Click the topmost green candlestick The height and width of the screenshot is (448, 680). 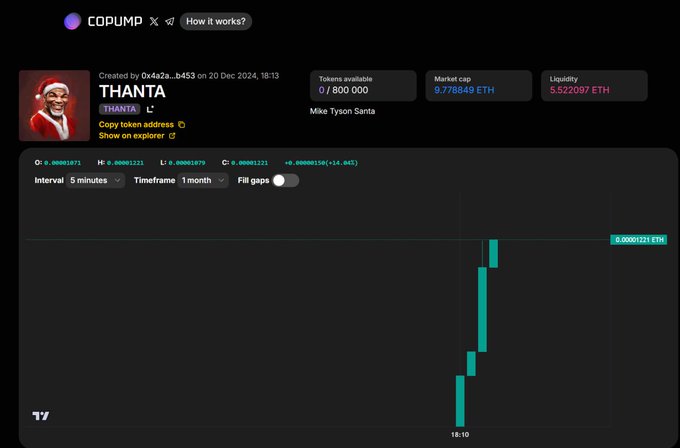click(494, 254)
